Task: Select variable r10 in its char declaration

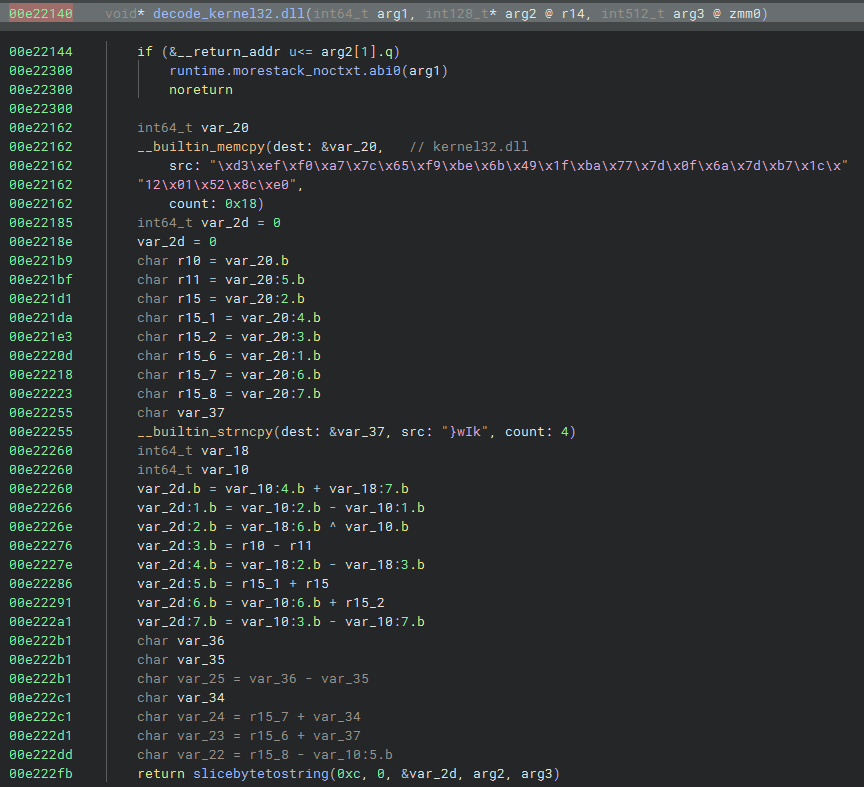Action: (189, 261)
